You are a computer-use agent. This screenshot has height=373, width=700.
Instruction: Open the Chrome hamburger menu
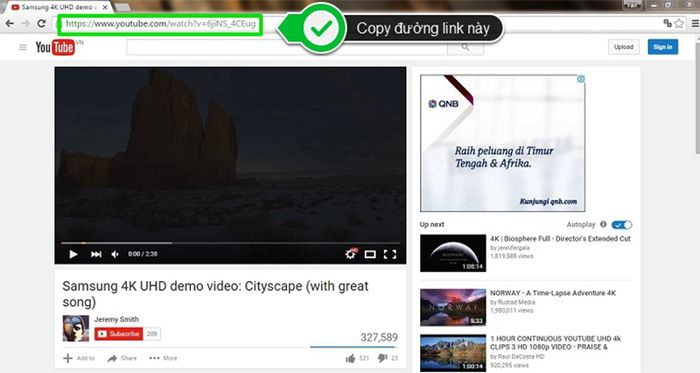[695, 24]
